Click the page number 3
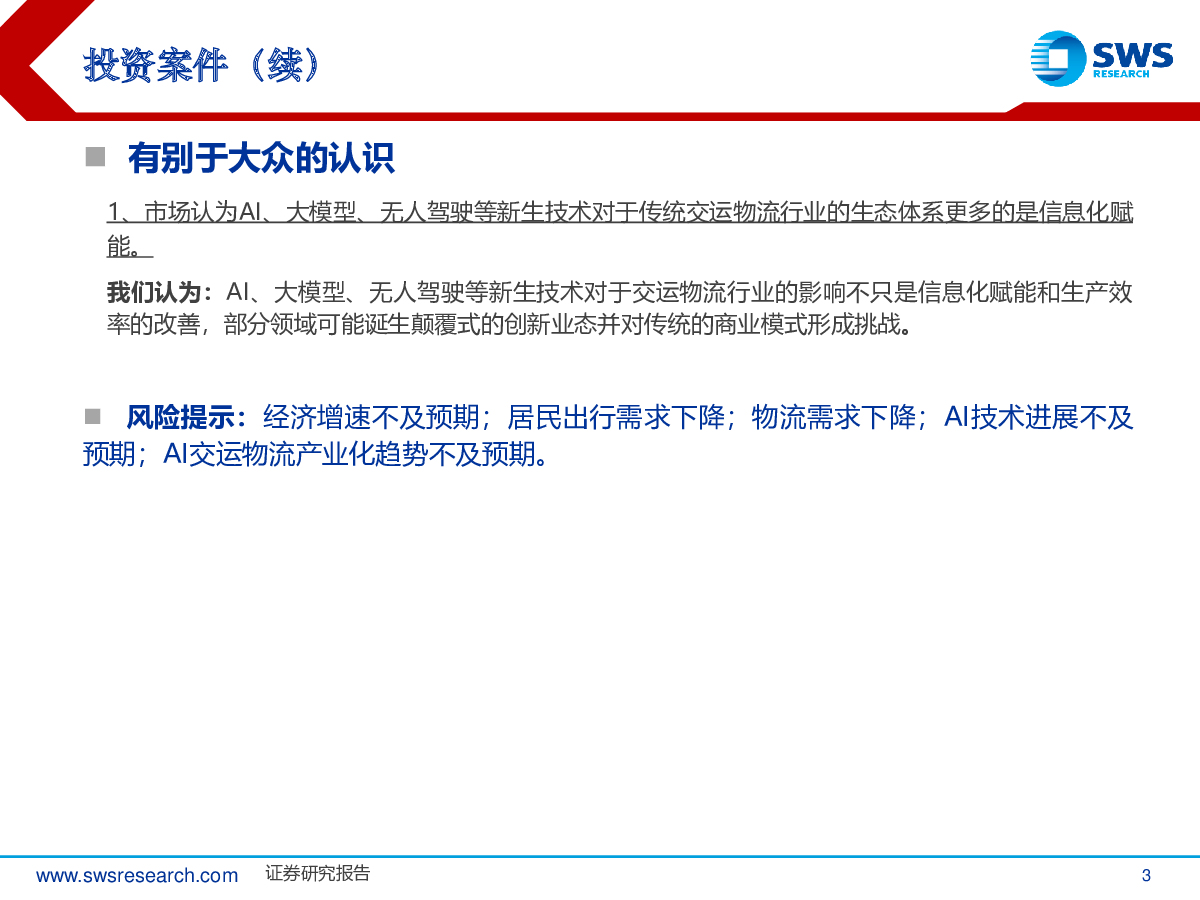Image resolution: width=1200 pixels, height=900 pixels. click(1146, 876)
